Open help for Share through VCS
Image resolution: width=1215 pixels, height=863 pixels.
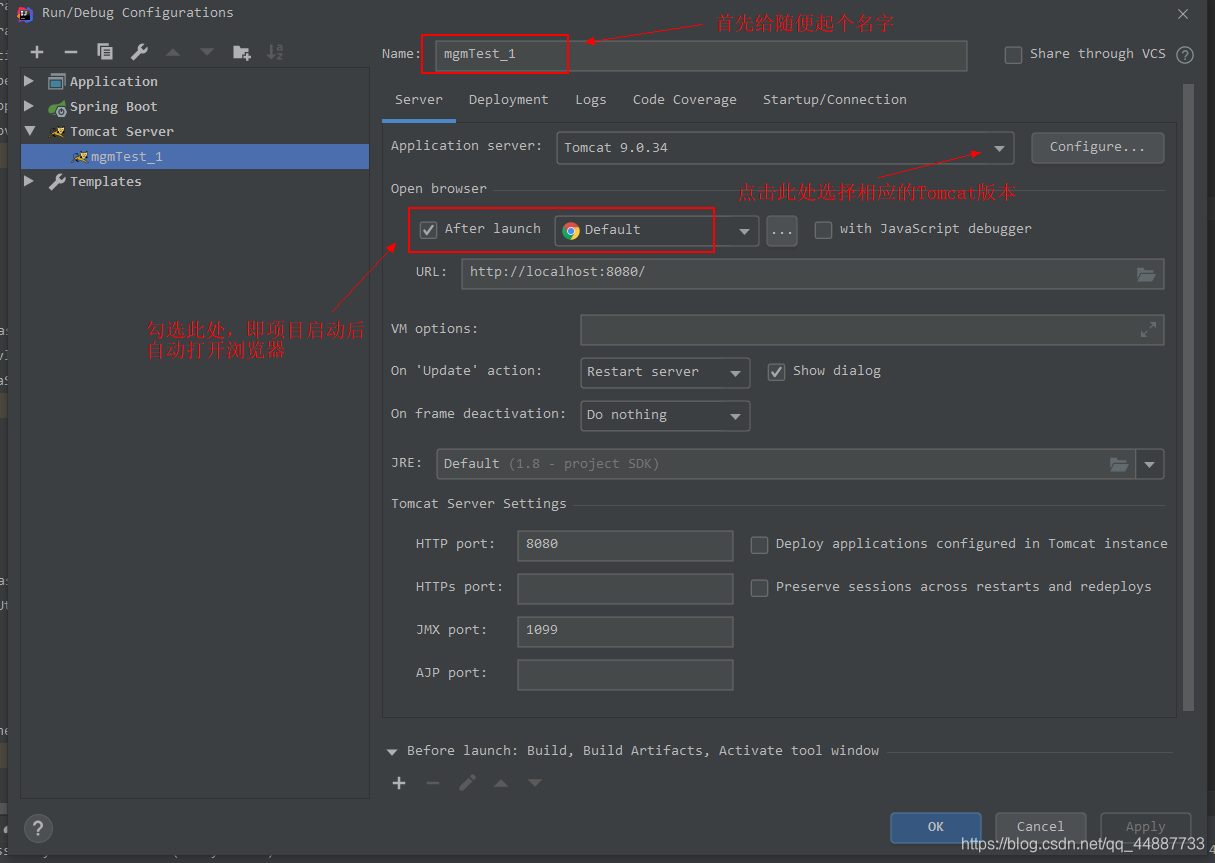1185,55
